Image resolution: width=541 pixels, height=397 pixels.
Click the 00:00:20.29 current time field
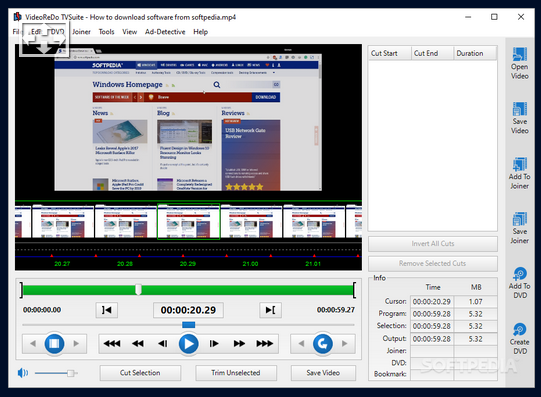[x=188, y=310]
